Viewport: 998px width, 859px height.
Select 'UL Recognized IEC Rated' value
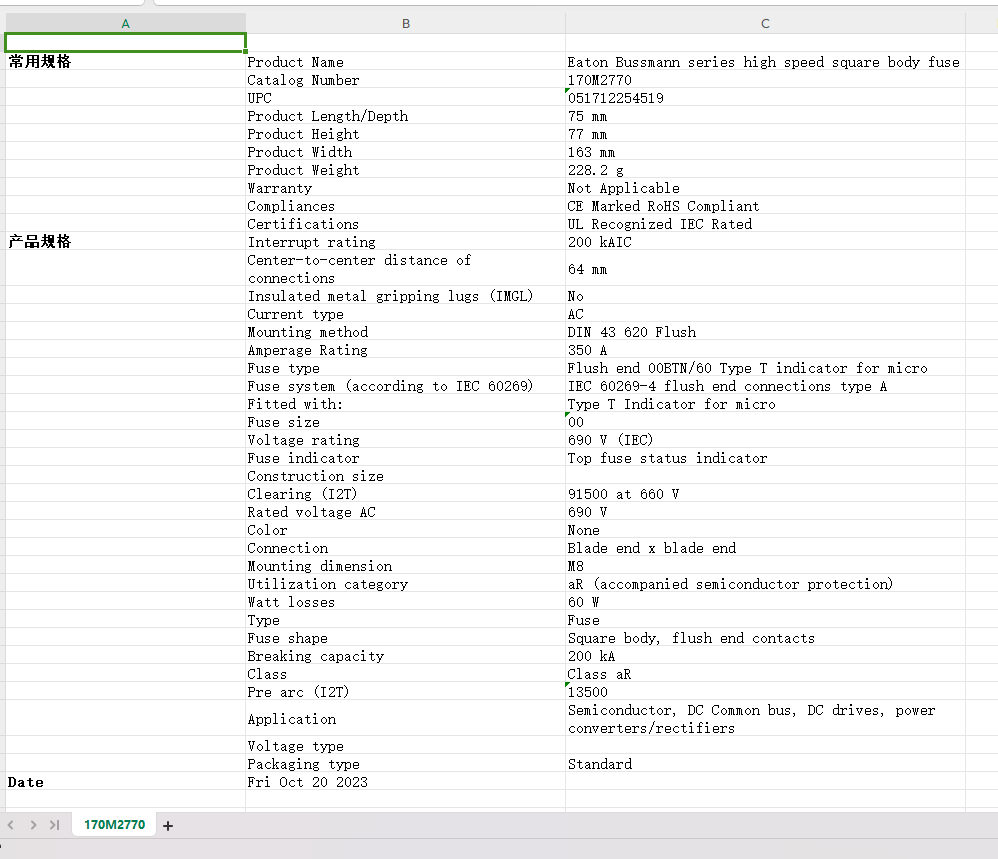tap(765, 223)
